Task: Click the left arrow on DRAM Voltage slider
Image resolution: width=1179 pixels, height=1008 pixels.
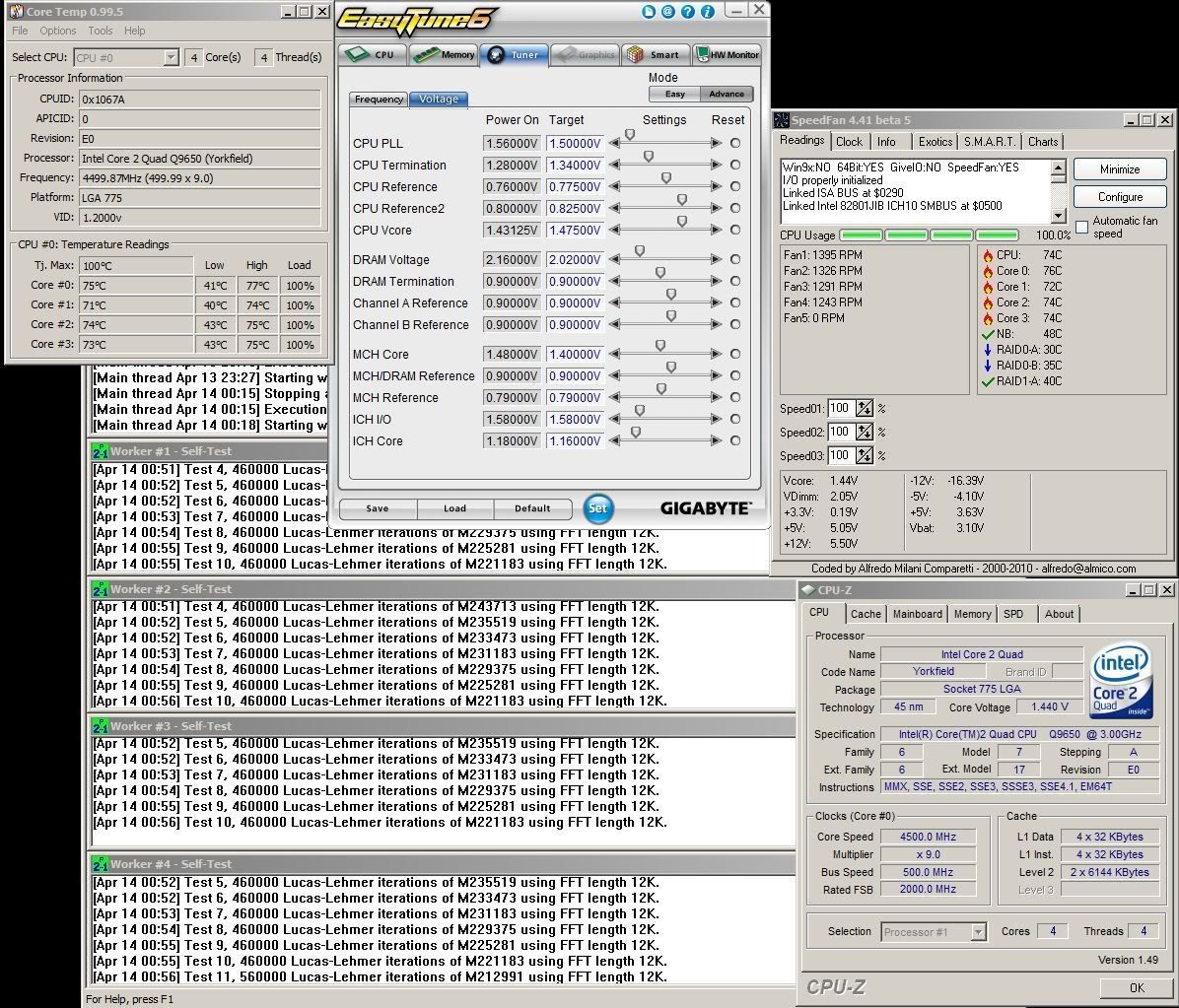Action: pos(615,259)
